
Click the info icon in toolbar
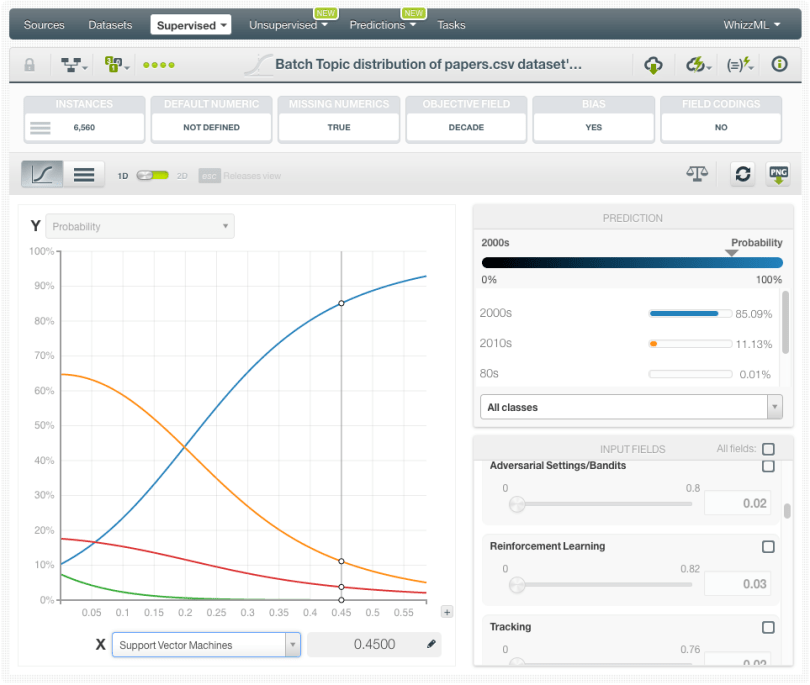(779, 65)
